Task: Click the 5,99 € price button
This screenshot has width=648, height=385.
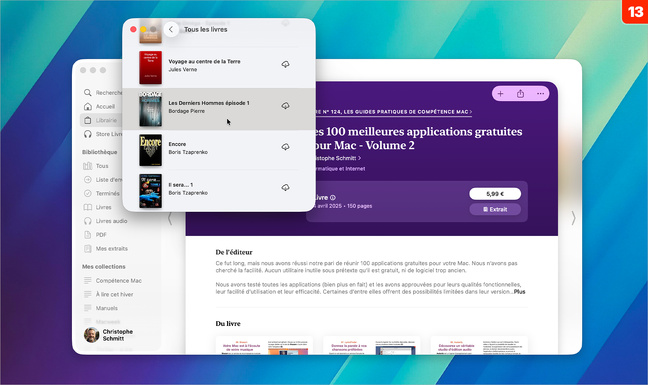Action: click(x=495, y=194)
